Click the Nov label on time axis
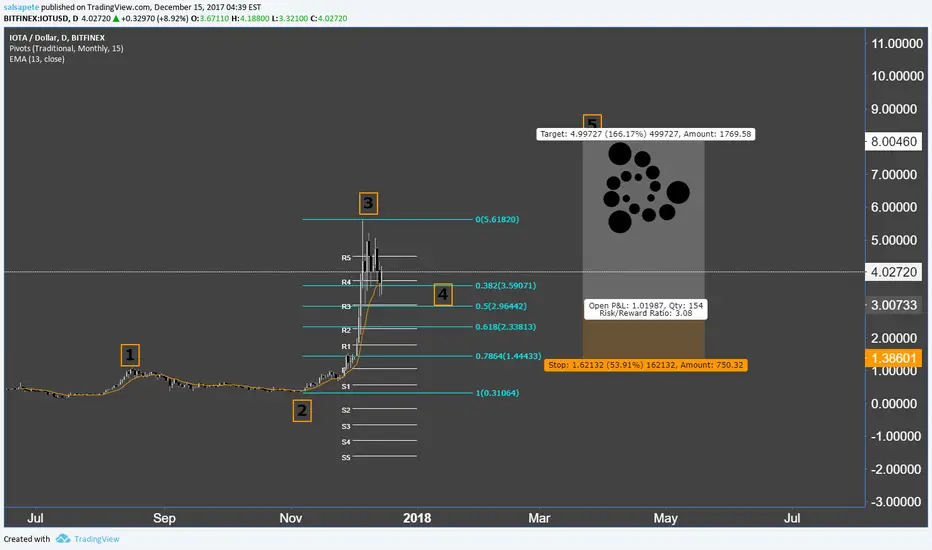Screen dimensions: 932x550 [291, 518]
